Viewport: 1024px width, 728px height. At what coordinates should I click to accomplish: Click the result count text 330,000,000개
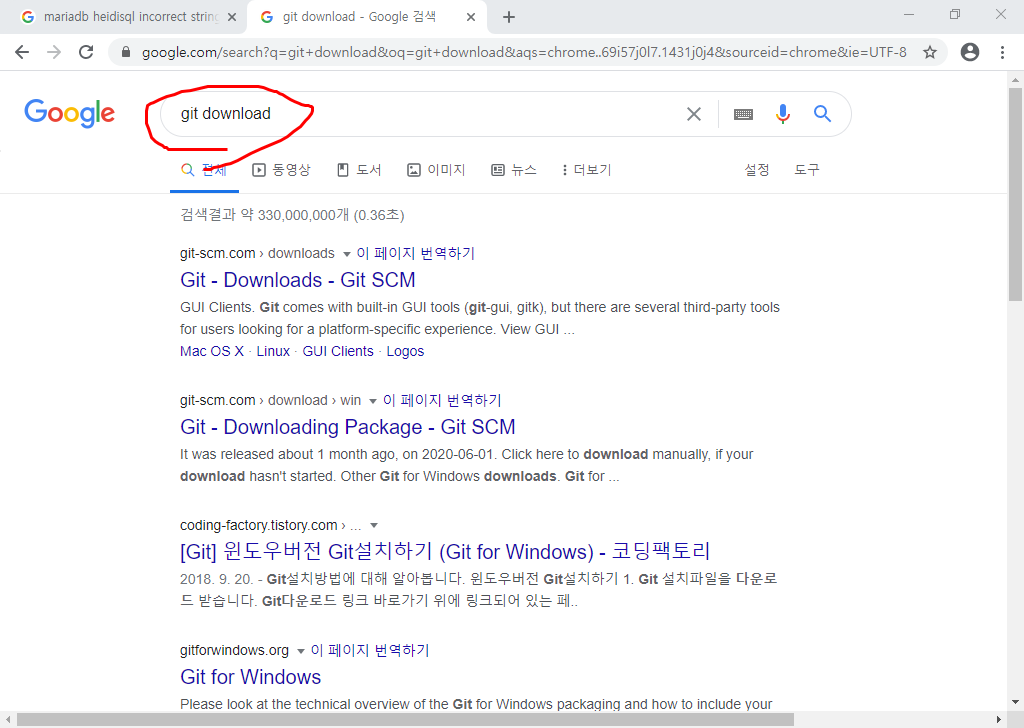click(x=304, y=215)
